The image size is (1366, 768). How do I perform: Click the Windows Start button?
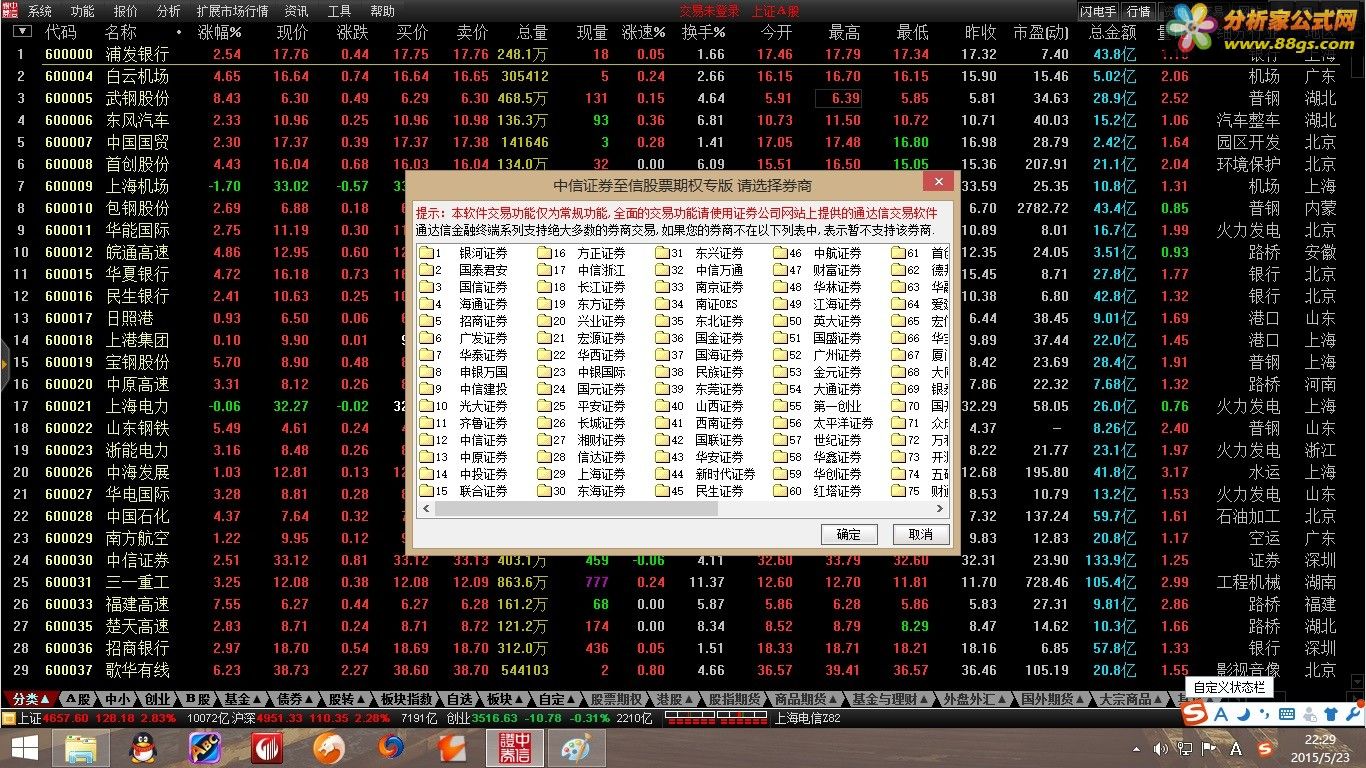[x=24, y=747]
